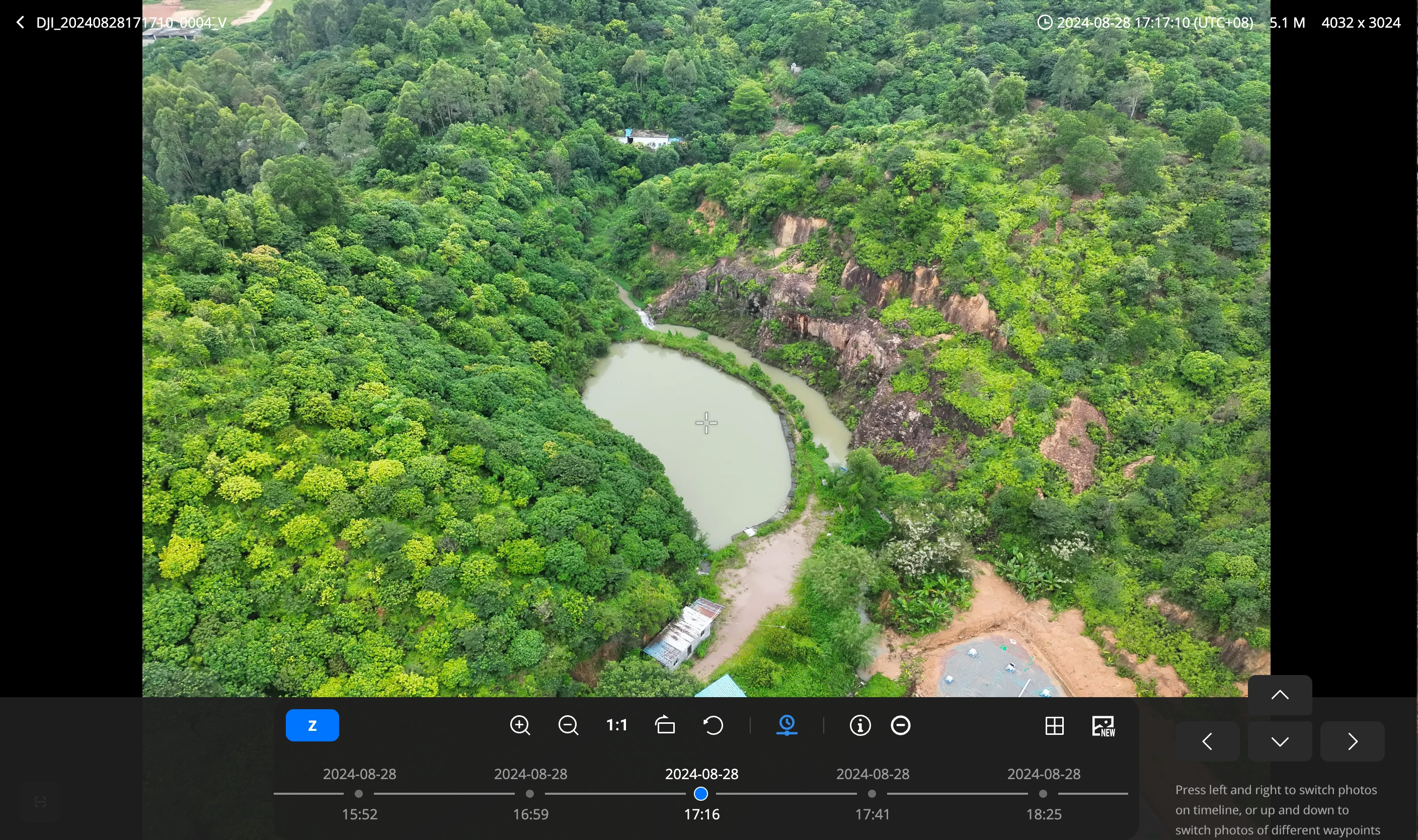Zoom out with the magnifier minus icon
The width and height of the screenshot is (1418, 840).
568,726
